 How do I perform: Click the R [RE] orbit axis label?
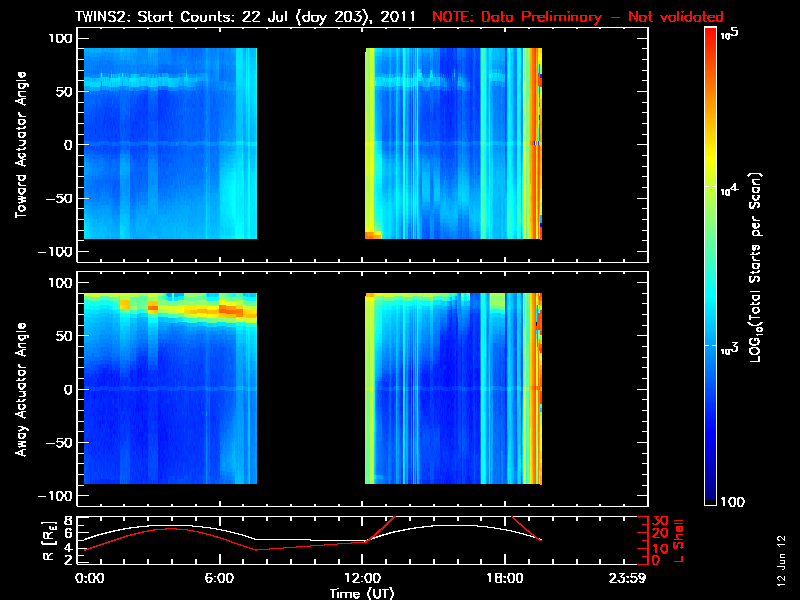tap(48, 541)
